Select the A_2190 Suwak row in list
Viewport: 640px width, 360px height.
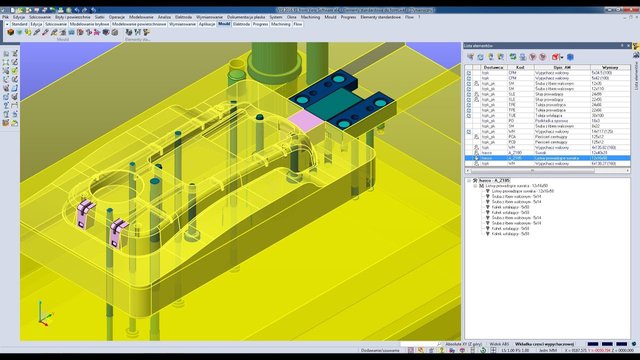point(547,153)
